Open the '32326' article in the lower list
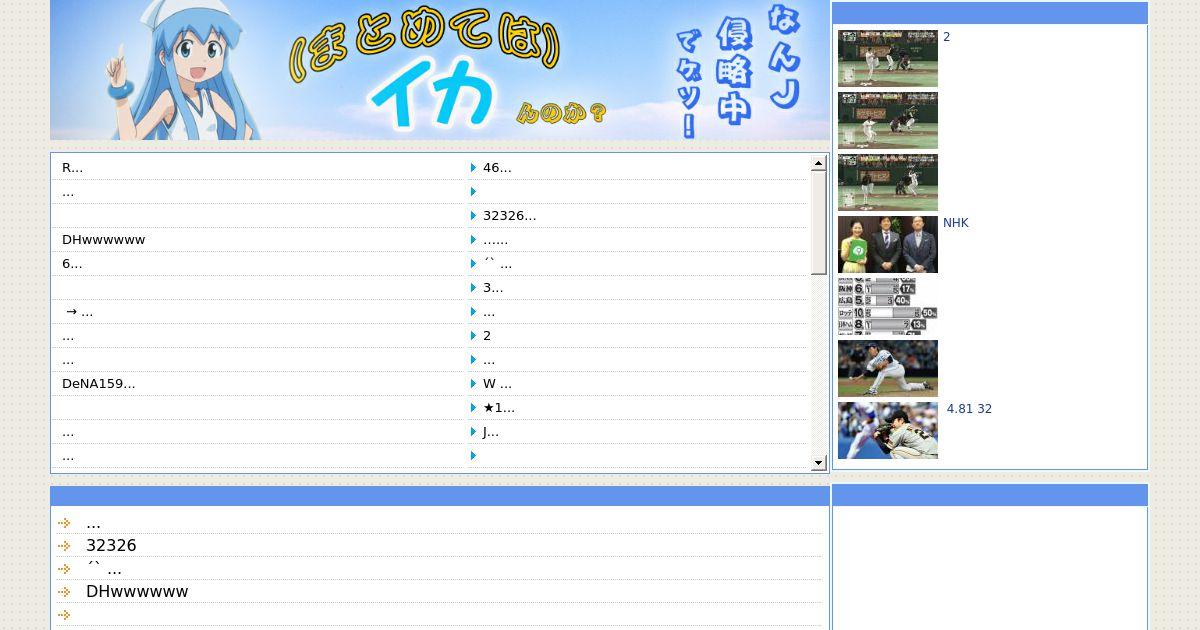The image size is (1200, 630). click(x=111, y=546)
